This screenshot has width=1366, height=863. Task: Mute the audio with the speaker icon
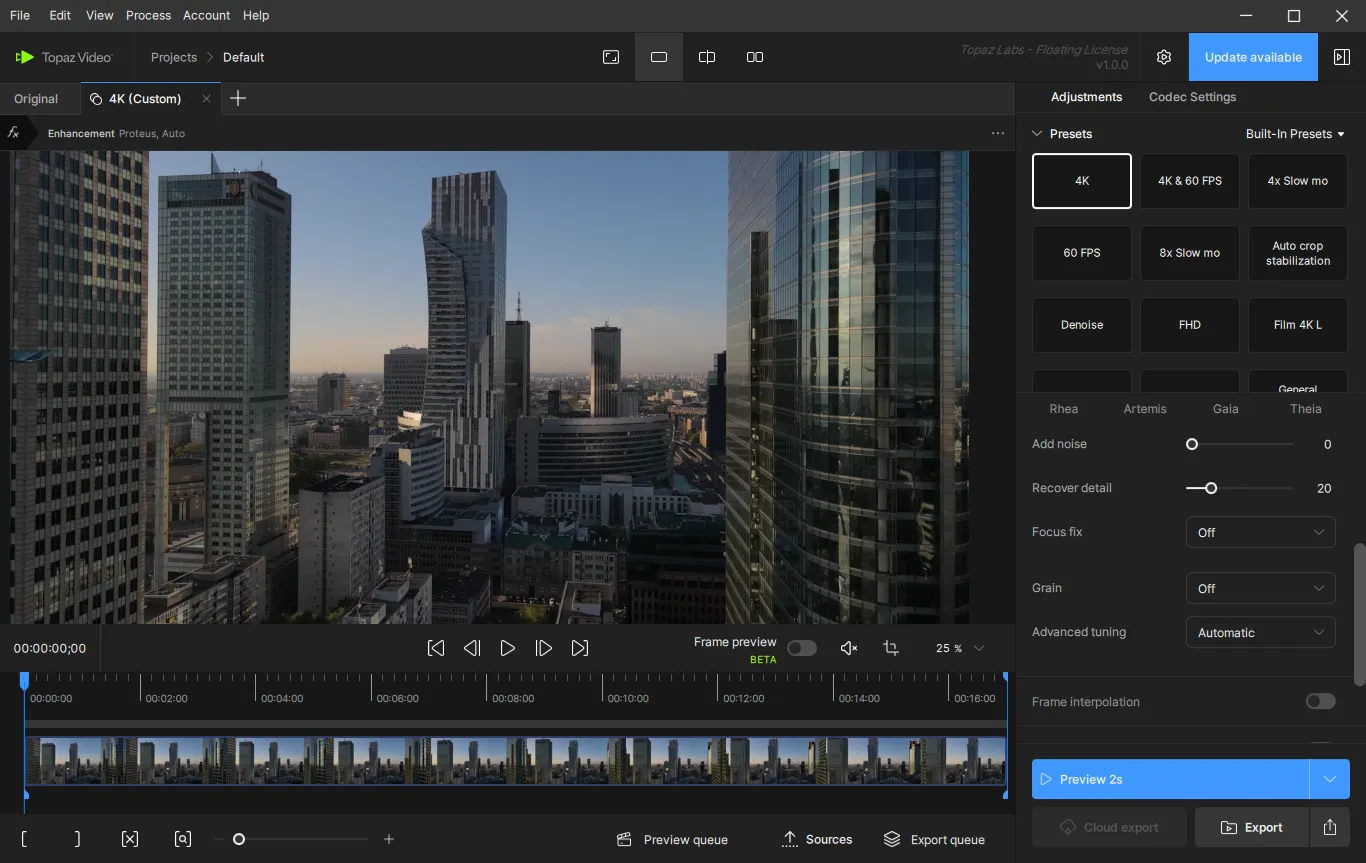coord(849,648)
